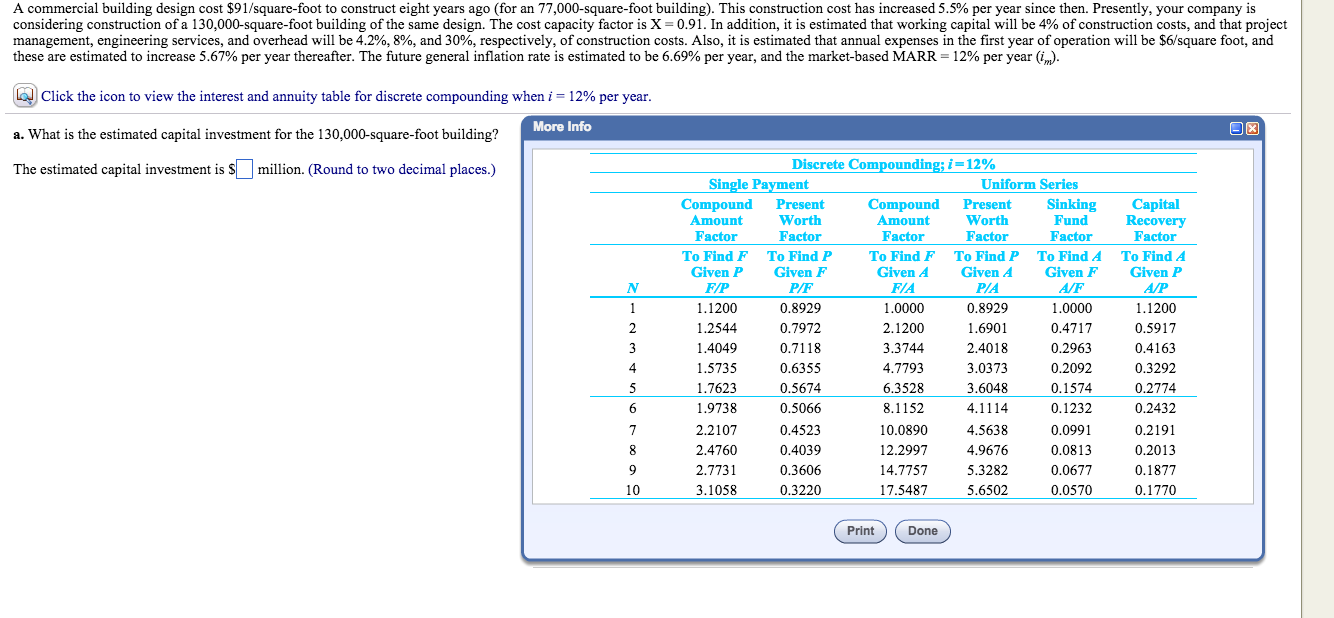The image size is (1334, 618).
Task: Click the 'Round to two decimal places' hint
Action: (x=402, y=169)
